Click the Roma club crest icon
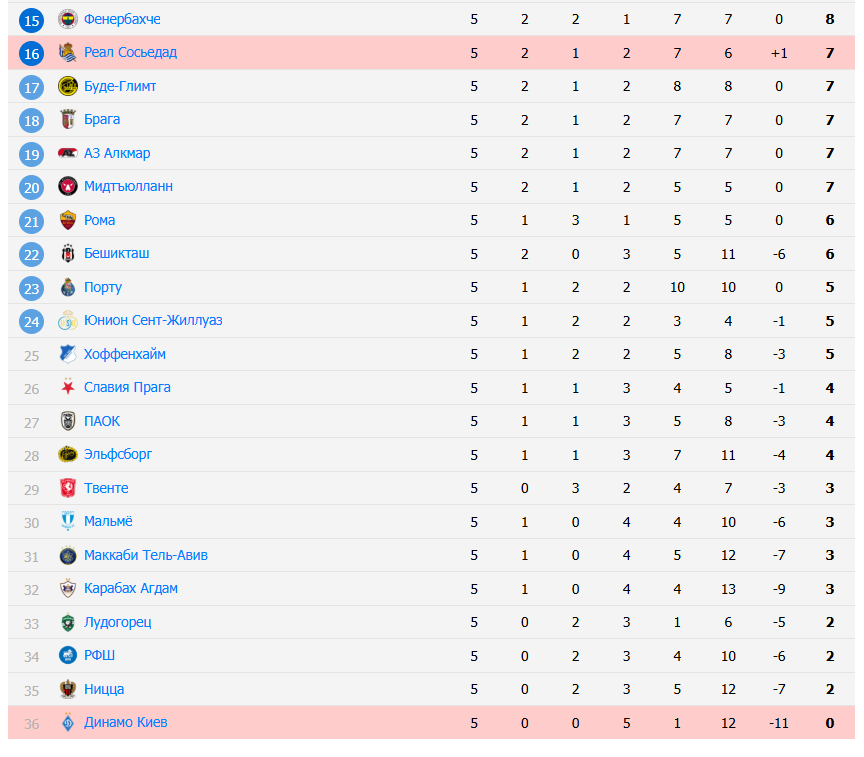The width and height of the screenshot is (864, 757). click(67, 220)
